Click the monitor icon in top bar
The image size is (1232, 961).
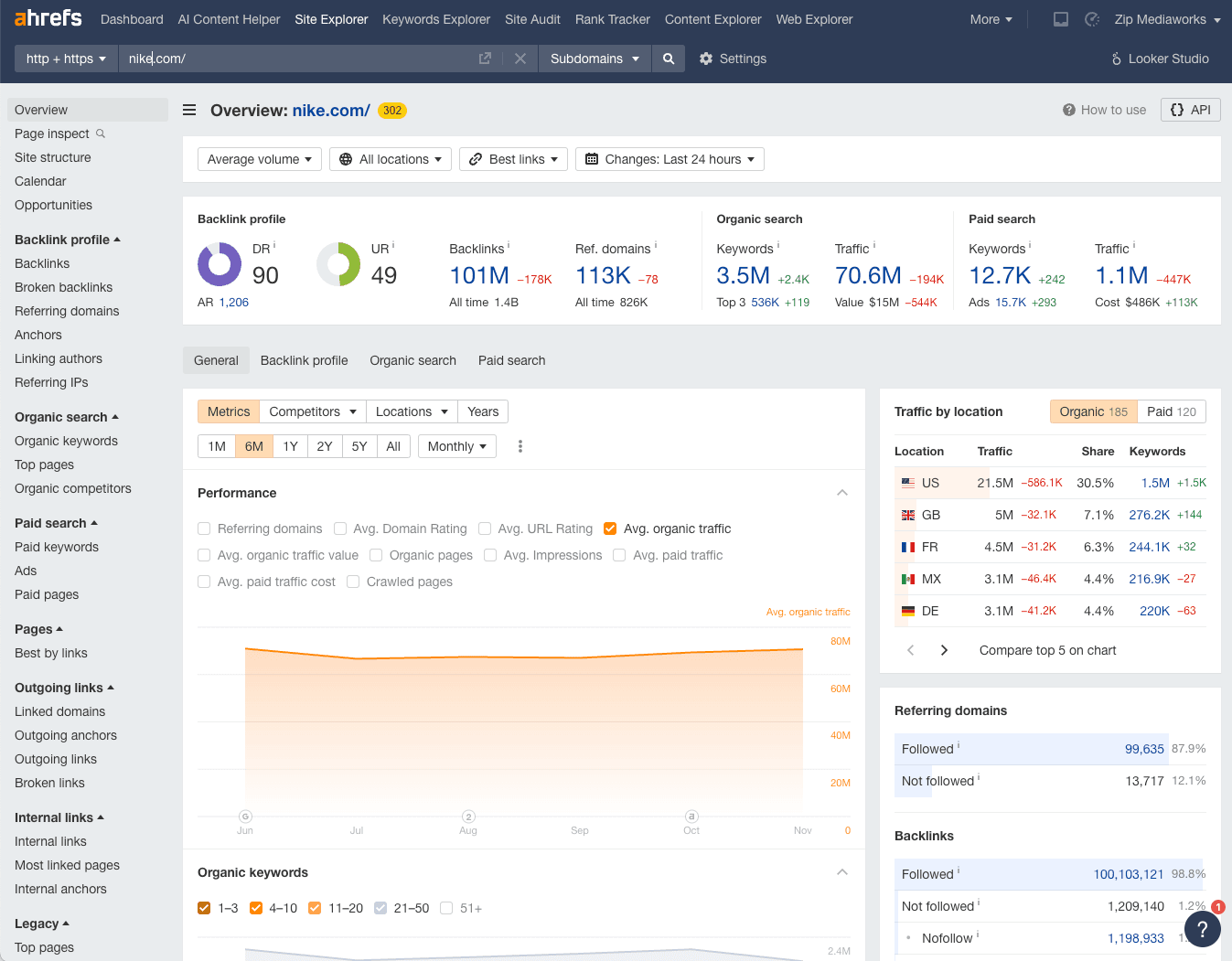pos(1061,19)
